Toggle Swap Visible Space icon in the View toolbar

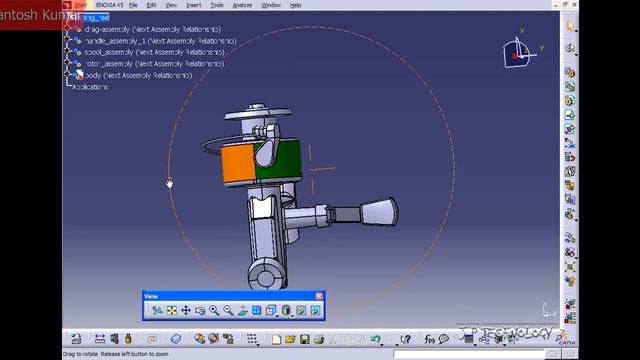click(x=315, y=311)
